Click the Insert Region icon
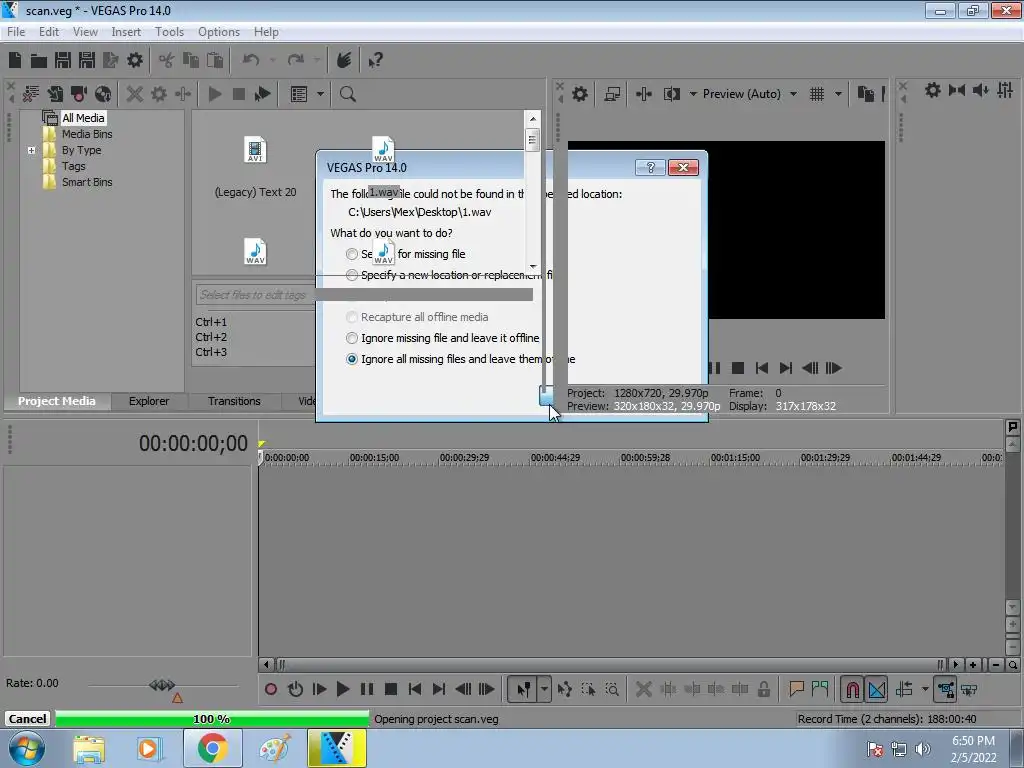1024x768 pixels. [x=820, y=689]
